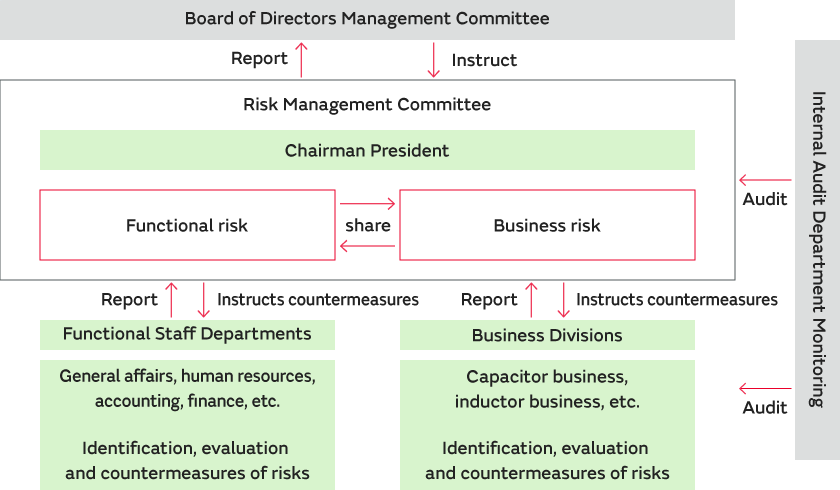Click the instructs countermeasures arrow above Functional Staff
This screenshot has width=840, height=490.
coord(204,299)
